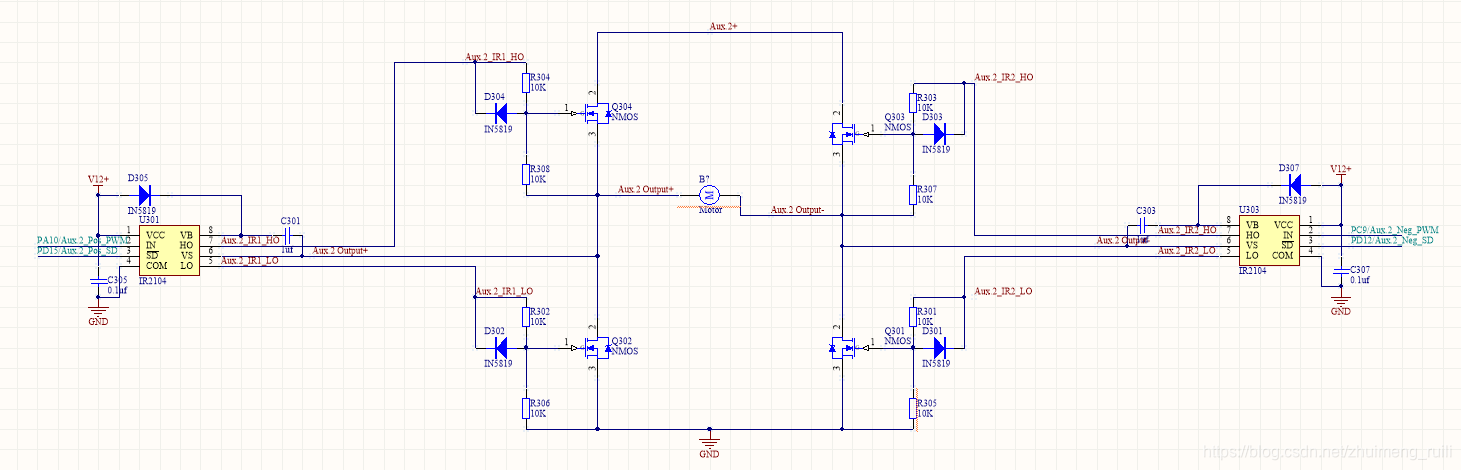1461x470 pixels.
Task: Click the D305 diode symbol
Action: point(144,194)
